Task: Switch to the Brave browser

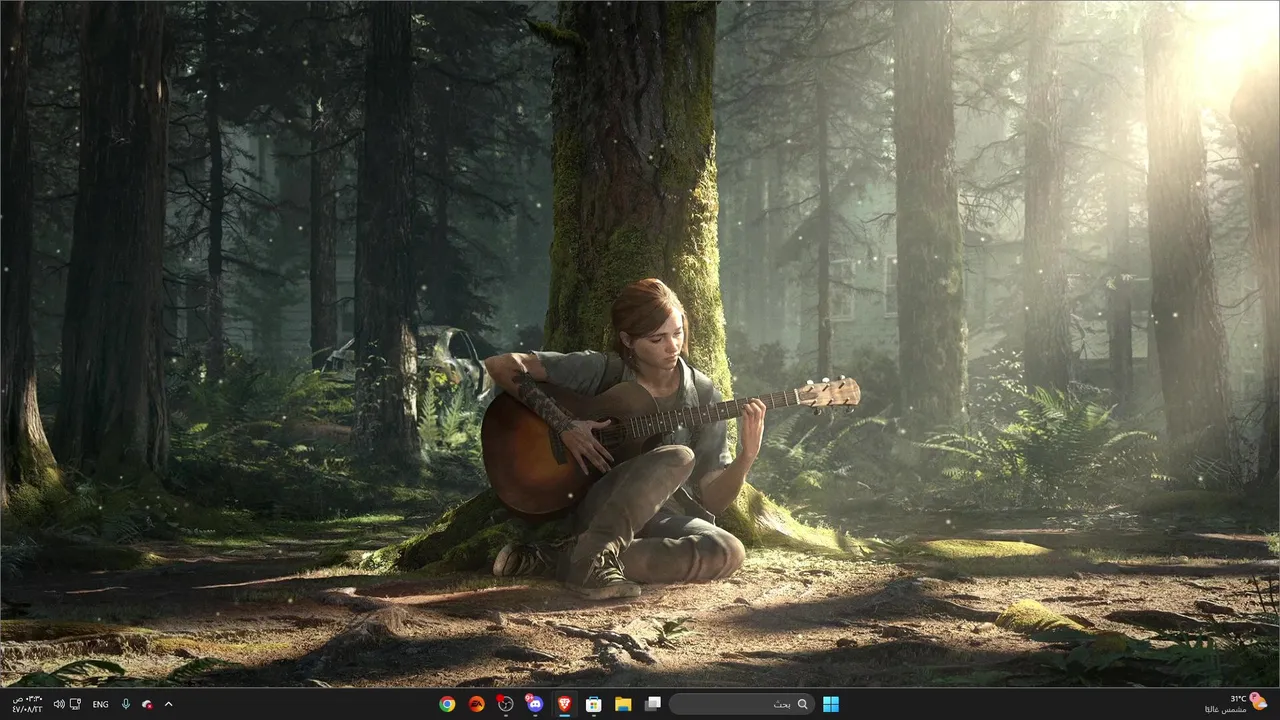Action: (564, 704)
